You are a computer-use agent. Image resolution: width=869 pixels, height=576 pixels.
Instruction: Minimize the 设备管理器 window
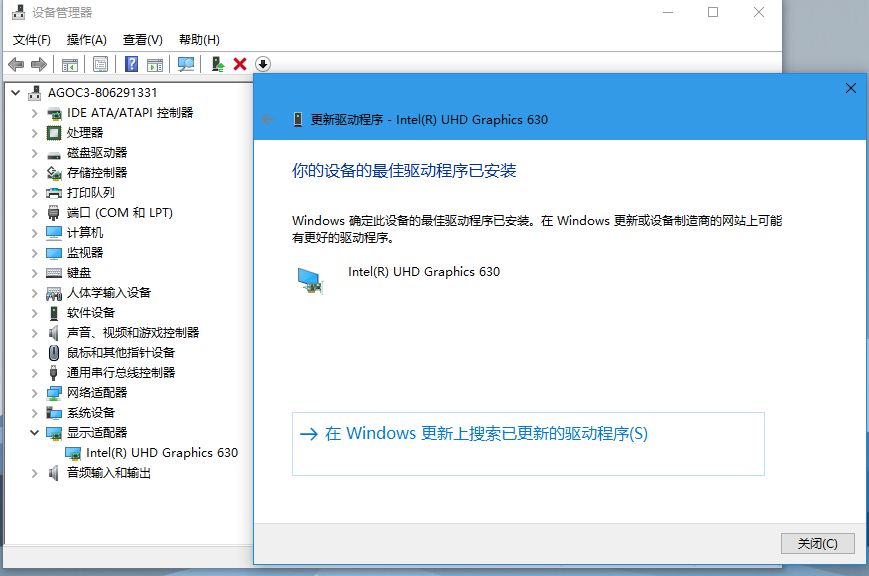(668, 12)
